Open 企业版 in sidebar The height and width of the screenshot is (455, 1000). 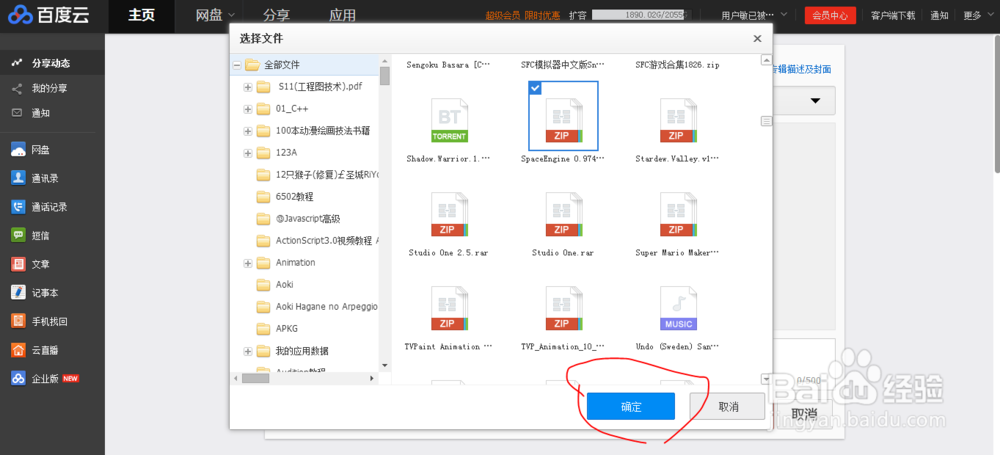(45, 378)
